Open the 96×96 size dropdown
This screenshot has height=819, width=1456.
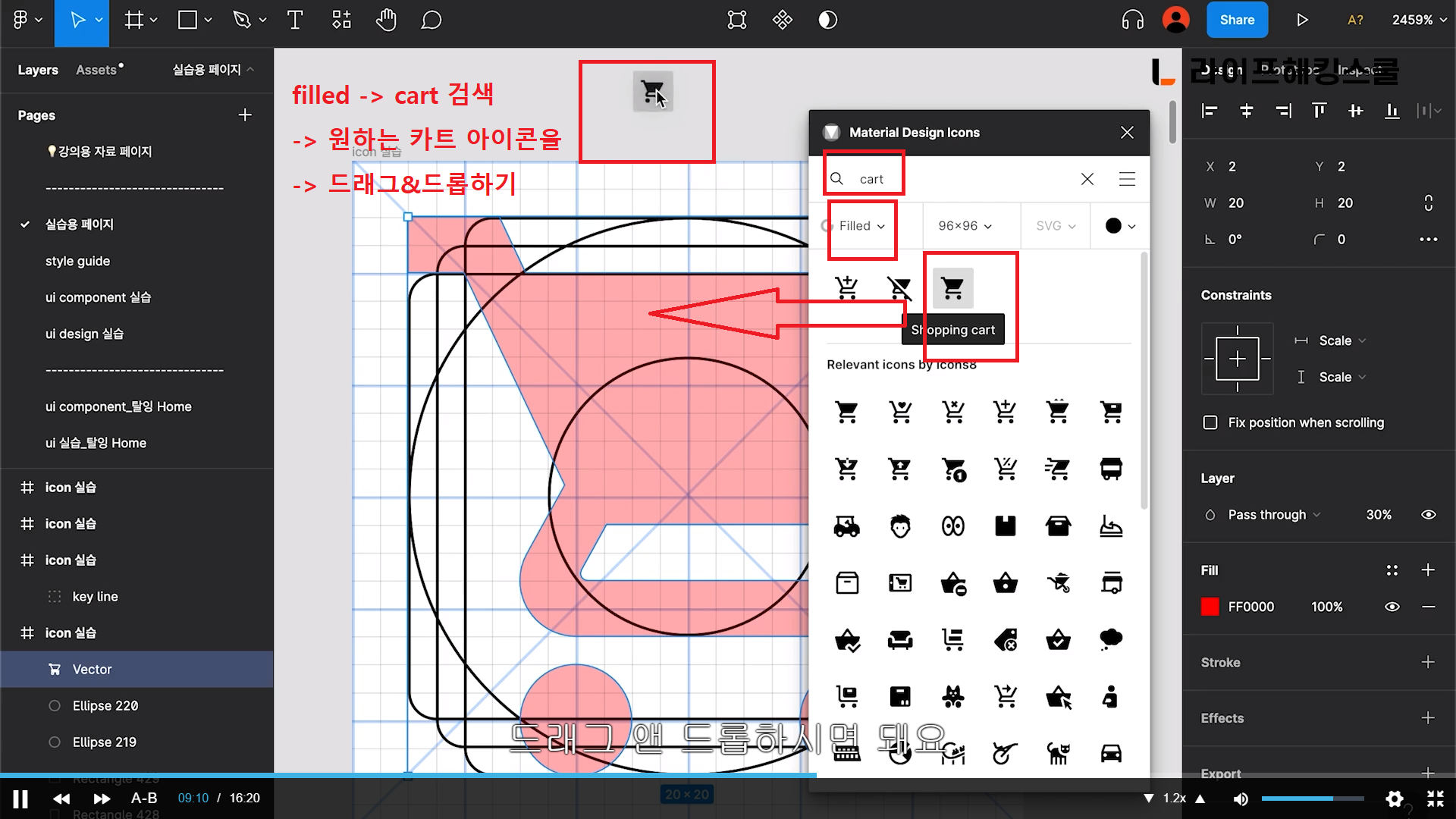(965, 226)
